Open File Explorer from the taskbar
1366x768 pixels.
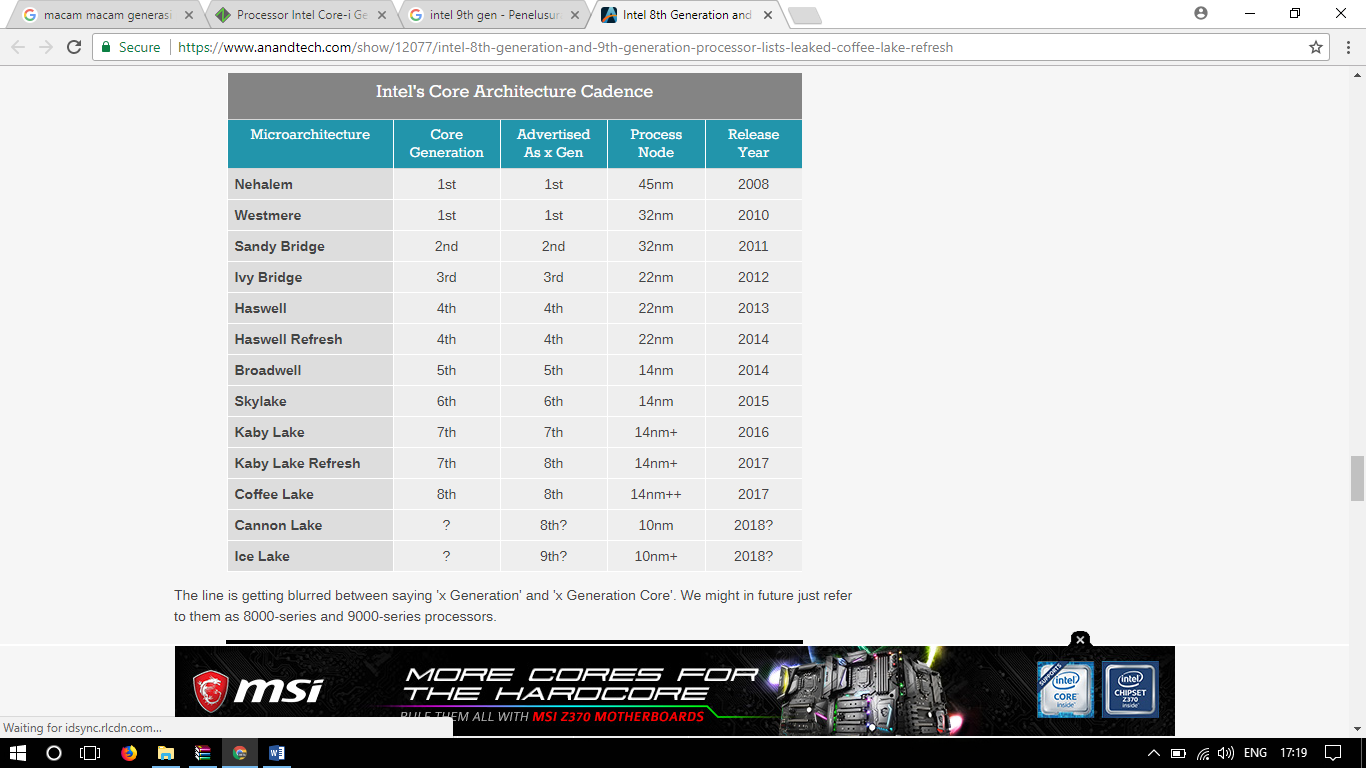click(x=166, y=753)
